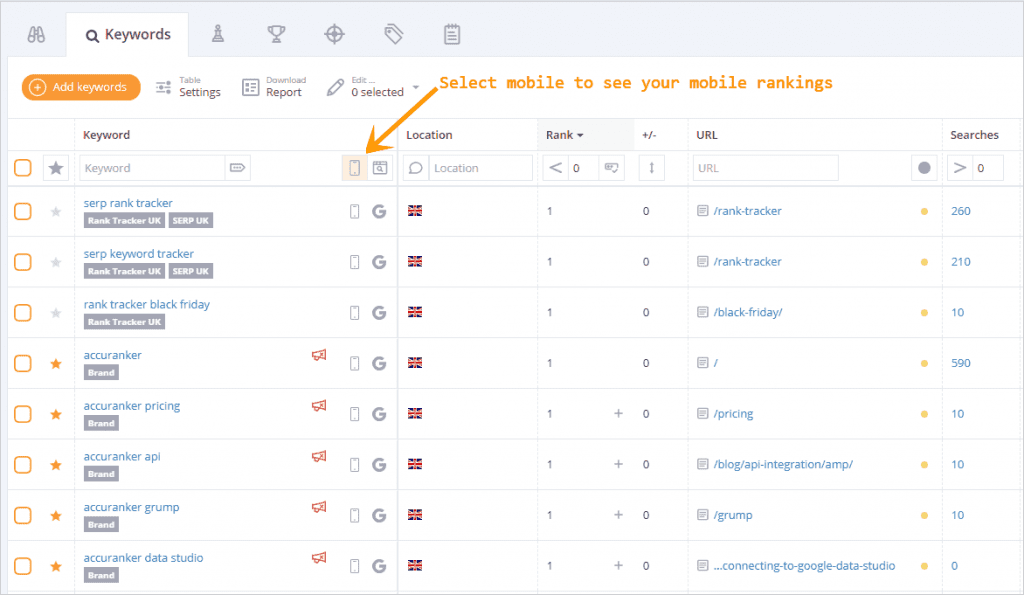Check the box for accuranker keyword row
Viewport: 1024px width, 595px height.
click(x=22, y=363)
